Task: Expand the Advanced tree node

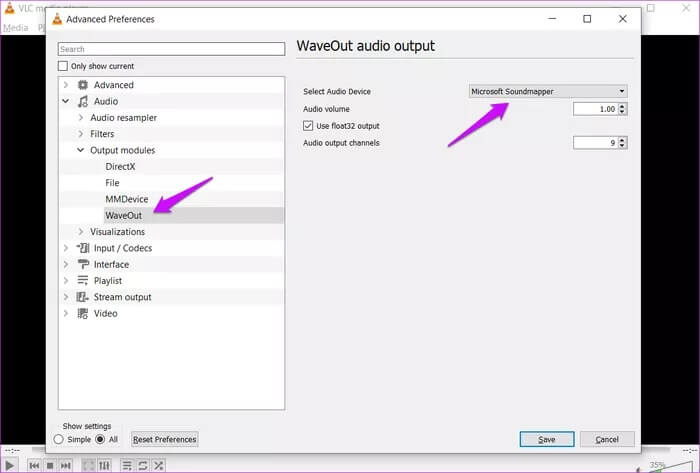Action: (x=66, y=85)
